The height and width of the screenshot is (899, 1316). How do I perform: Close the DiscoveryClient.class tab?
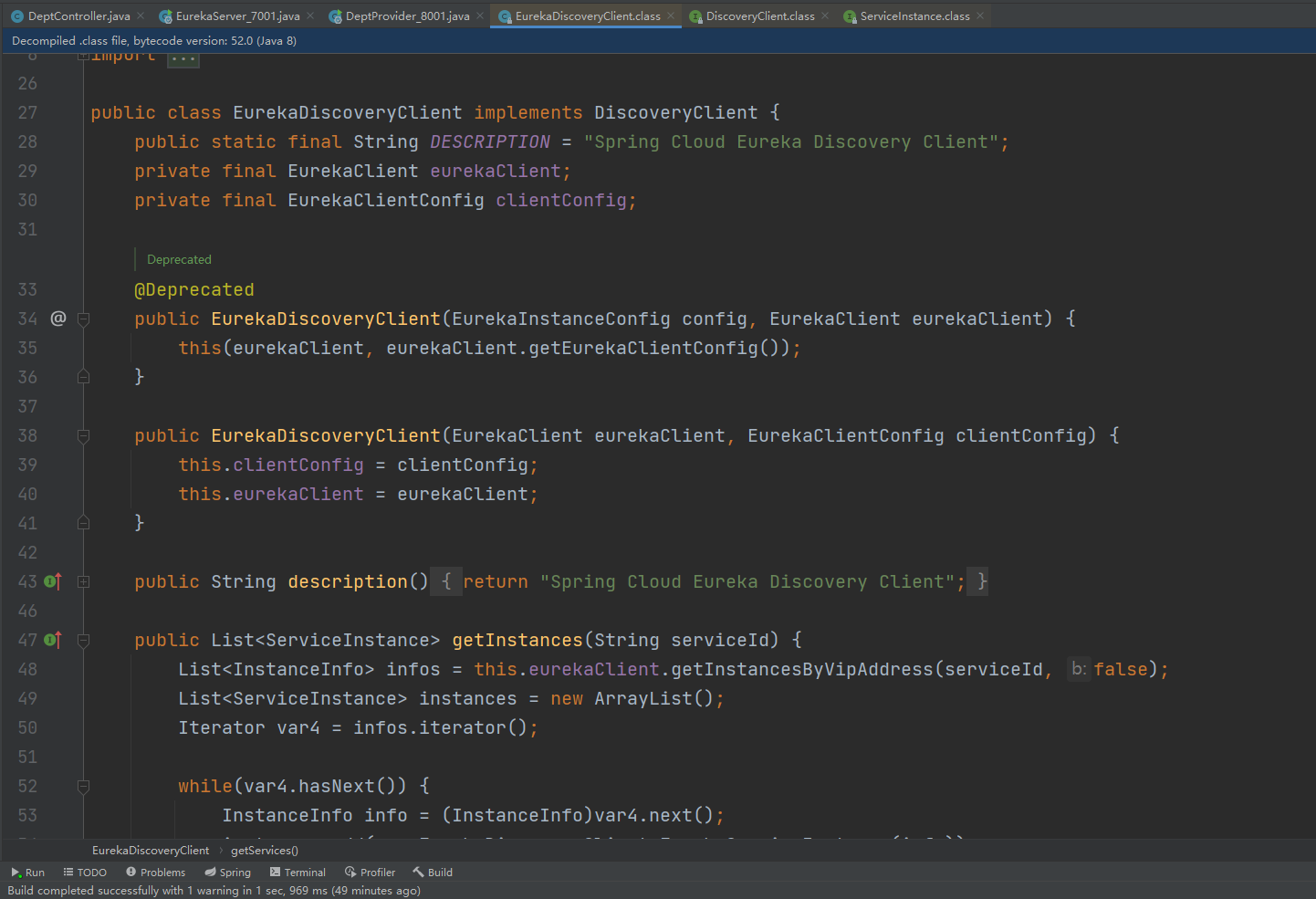825,16
